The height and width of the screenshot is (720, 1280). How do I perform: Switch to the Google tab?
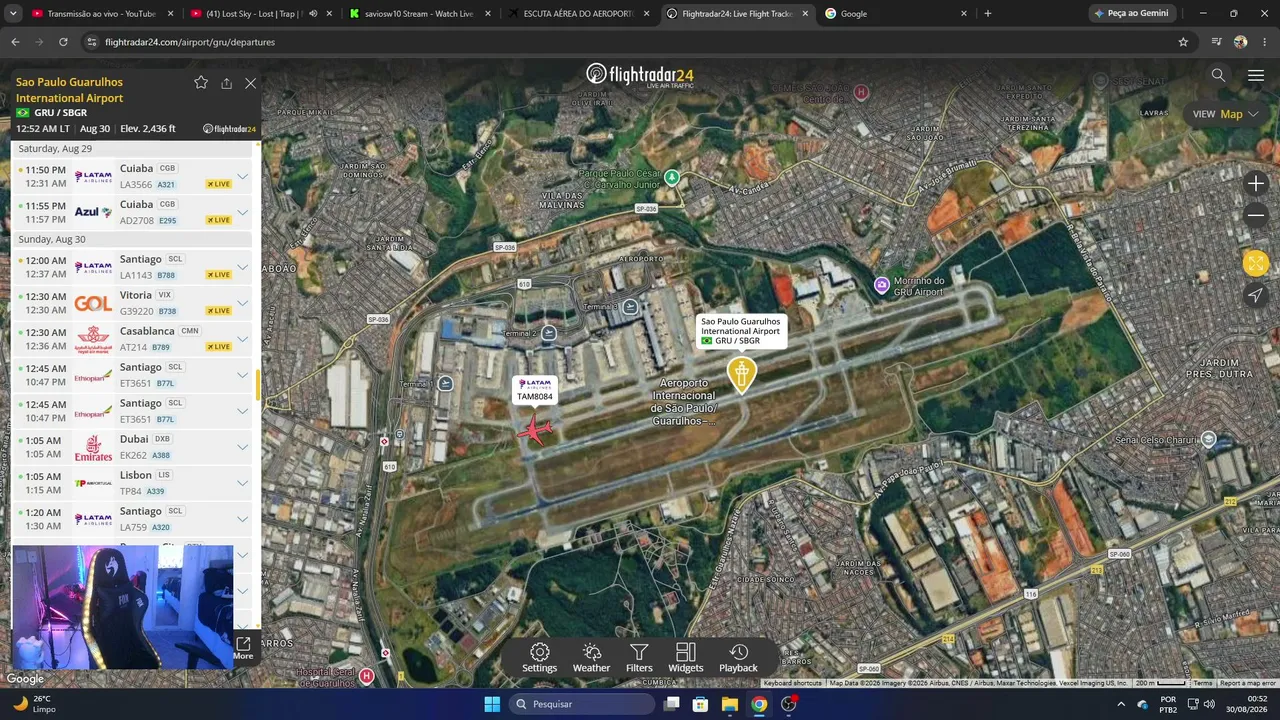pyautogui.click(x=895, y=14)
